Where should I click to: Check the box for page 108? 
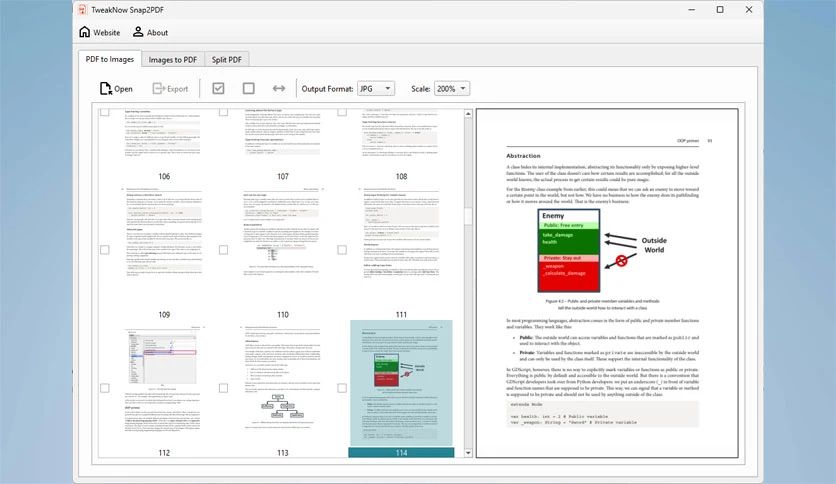342,112
